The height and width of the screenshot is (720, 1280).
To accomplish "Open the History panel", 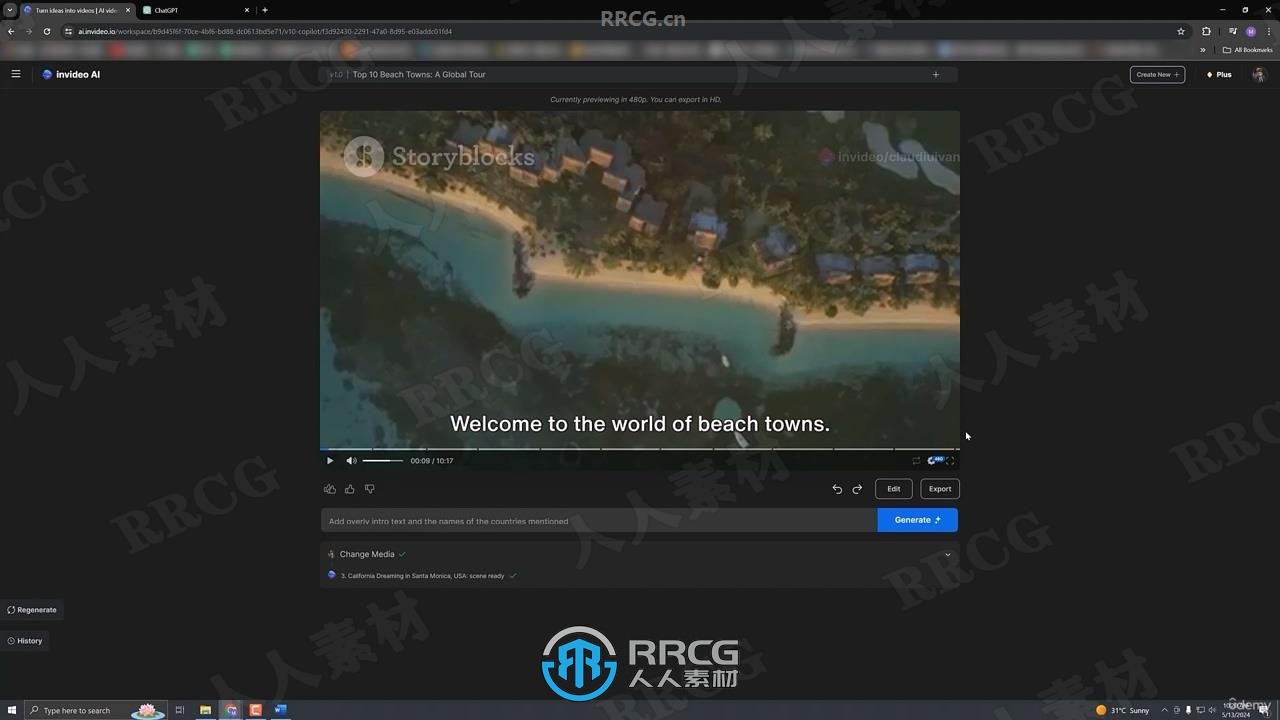I will pos(25,641).
